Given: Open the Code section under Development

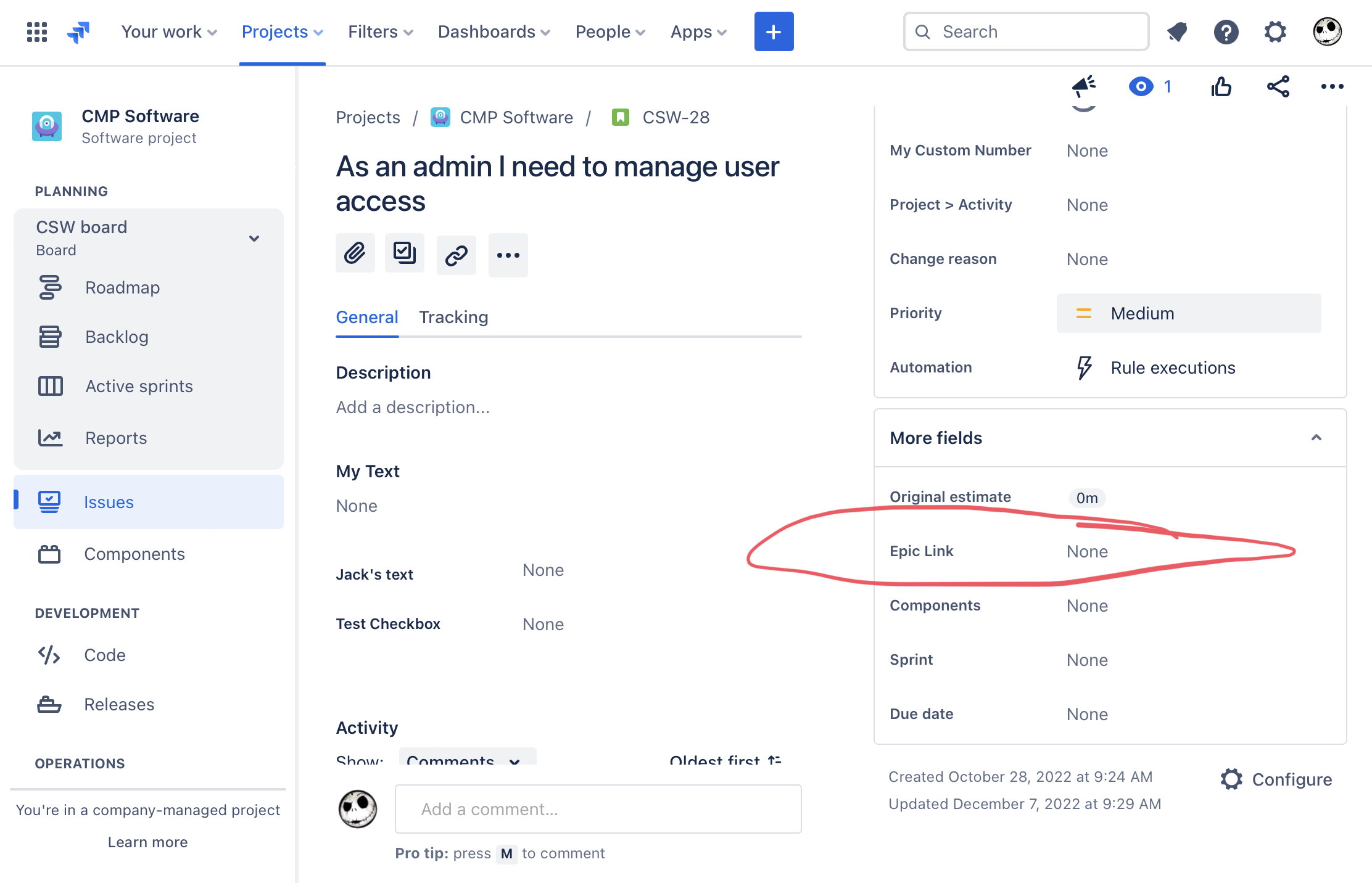Looking at the screenshot, I should [104, 655].
